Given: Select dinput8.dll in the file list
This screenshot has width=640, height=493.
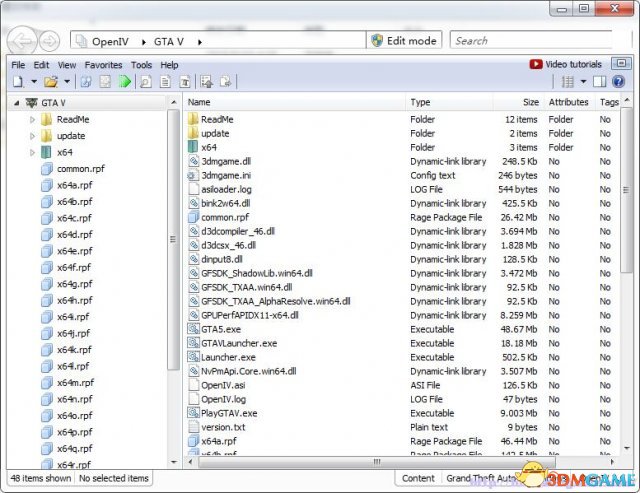Looking at the screenshot, I should point(222,259).
